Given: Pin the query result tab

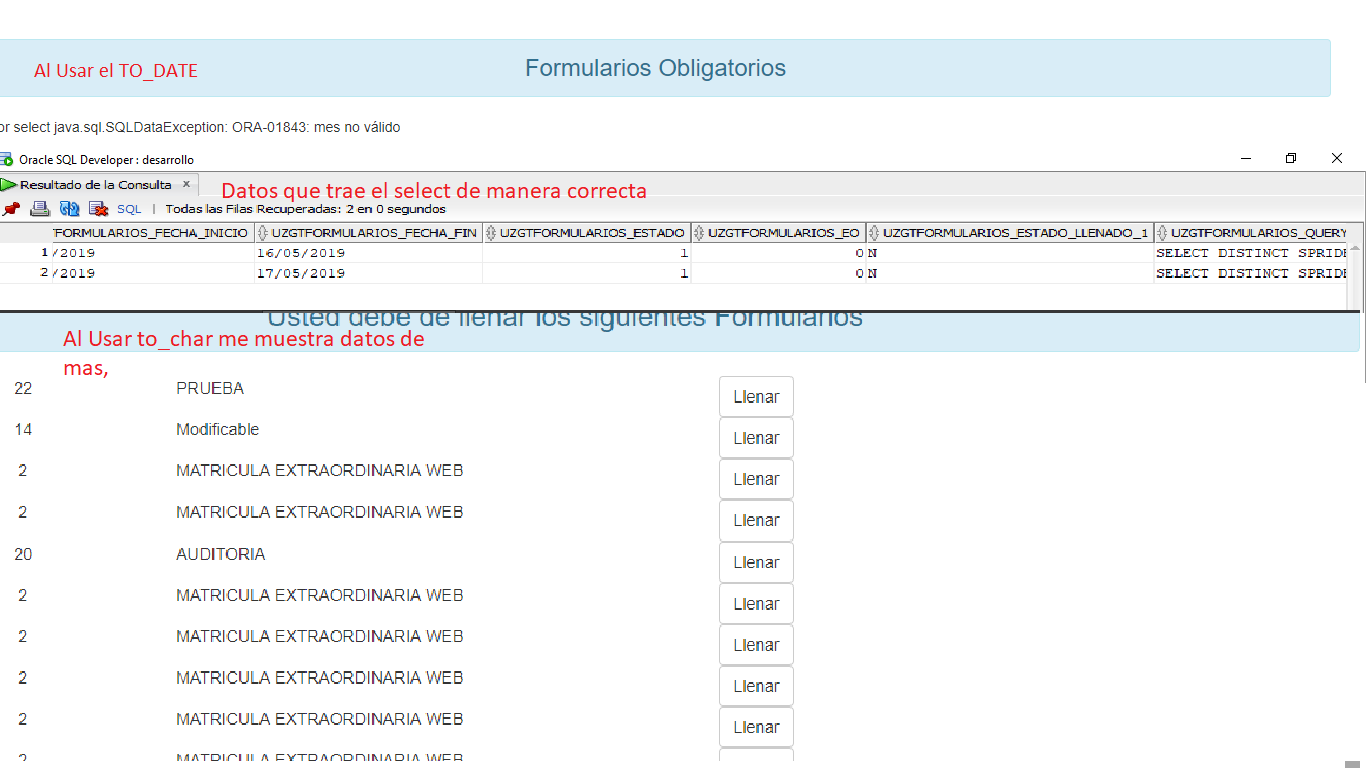Looking at the screenshot, I should tap(11, 209).
